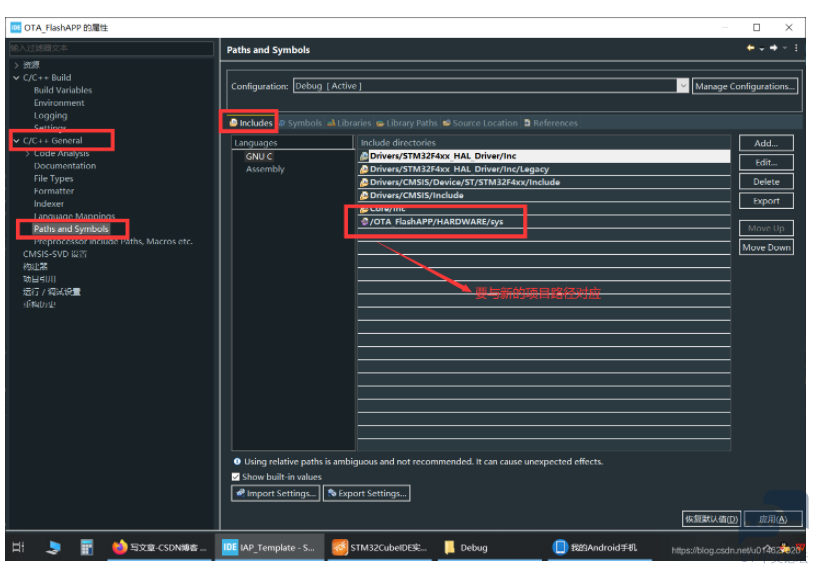Screen dimensions: 817x573
Task: Toggle Show built-in values checkbox
Action: (x=236, y=477)
